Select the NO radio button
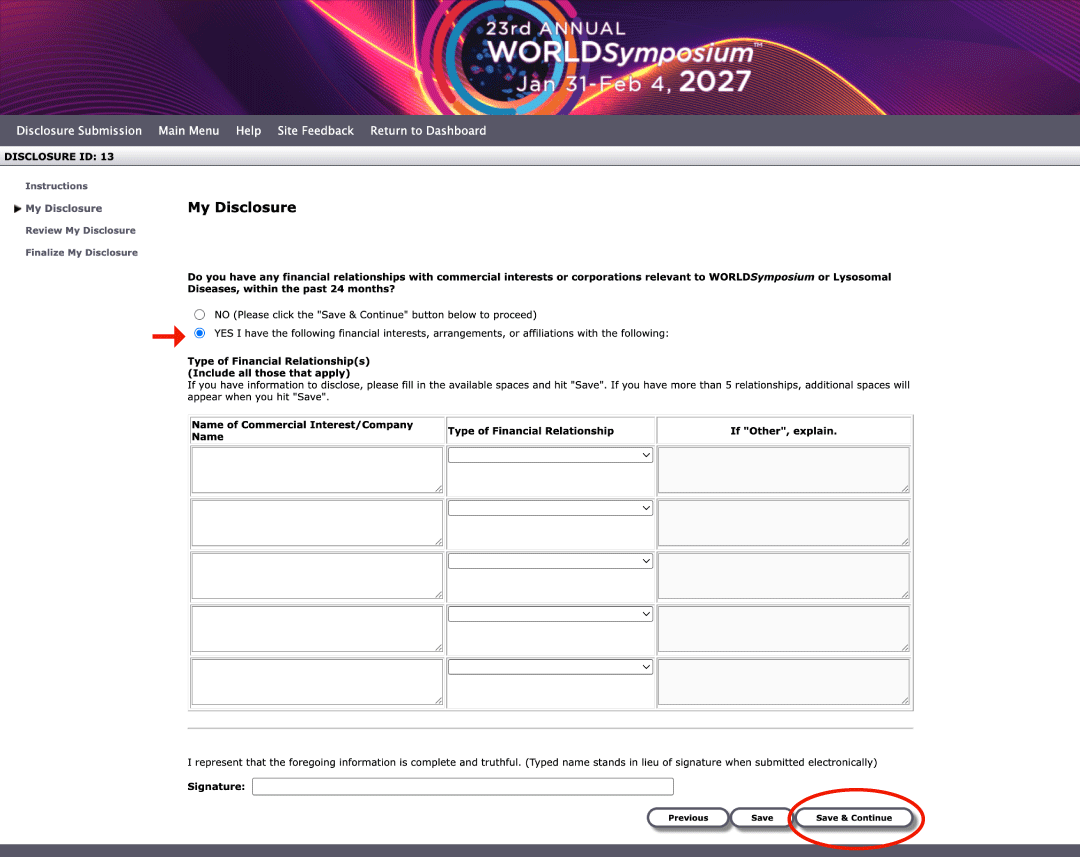 (x=200, y=315)
